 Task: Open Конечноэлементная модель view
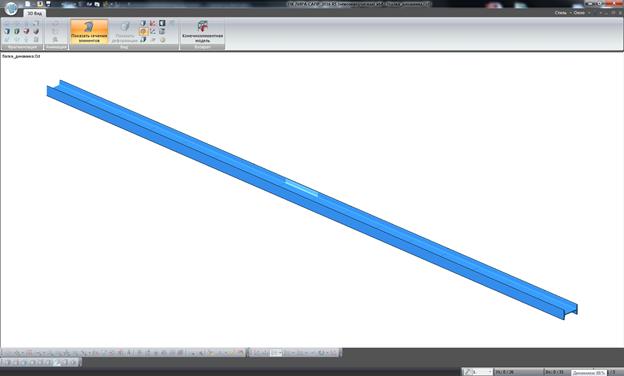coord(202,31)
